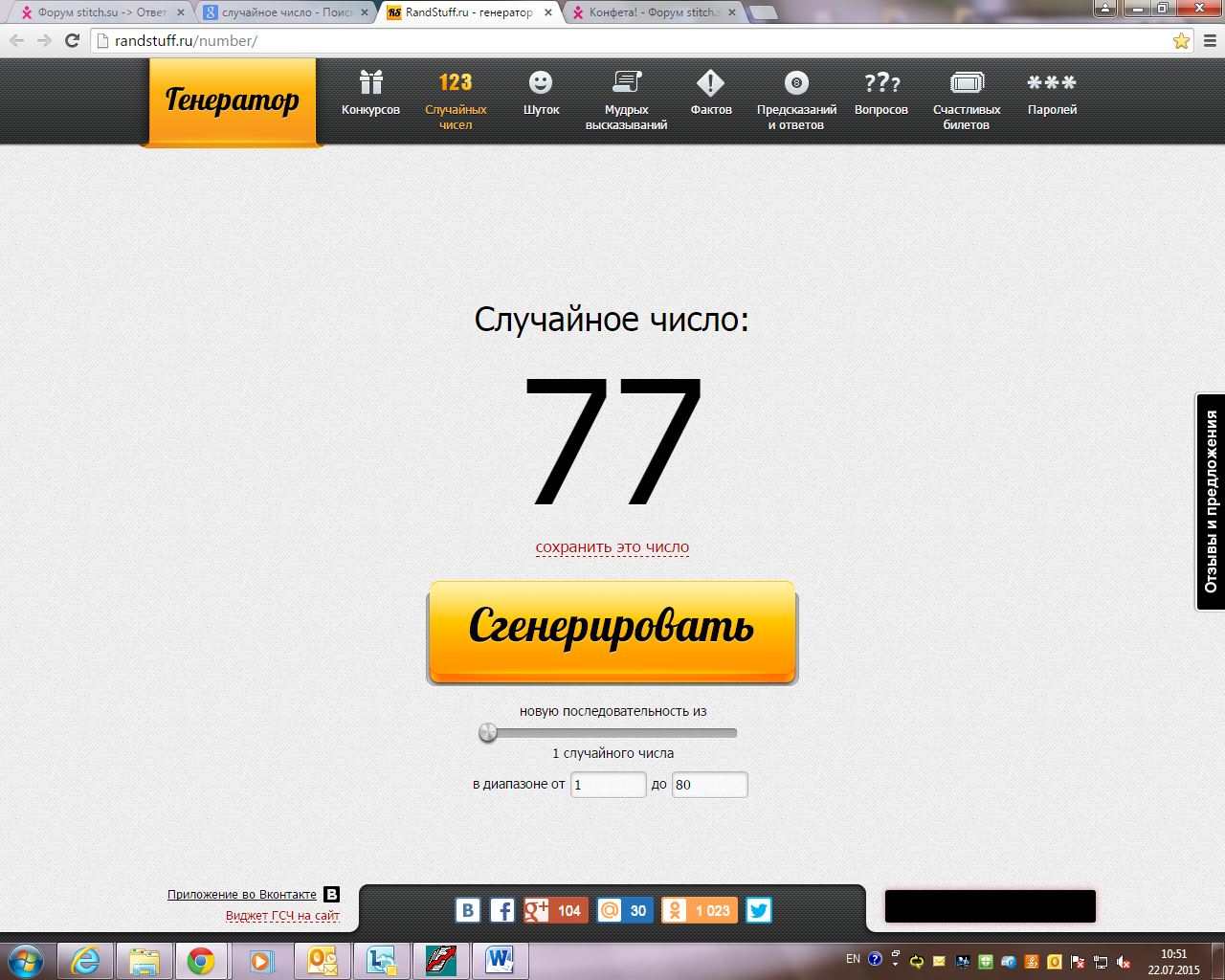Open the Фактов exclamation icon
This screenshot has width=1225, height=980.
tap(710, 83)
